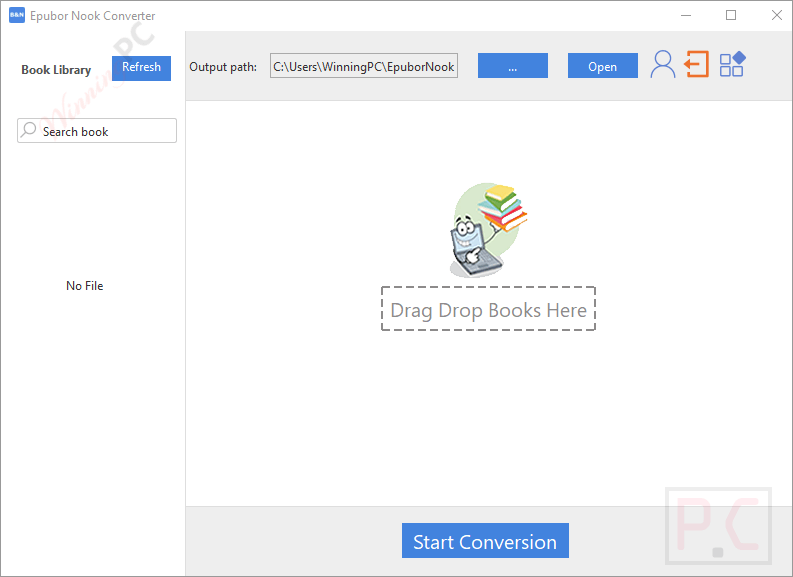793x577 pixels.
Task: Close the Epubor Nook Converter window
Action: pyautogui.click(x=777, y=15)
